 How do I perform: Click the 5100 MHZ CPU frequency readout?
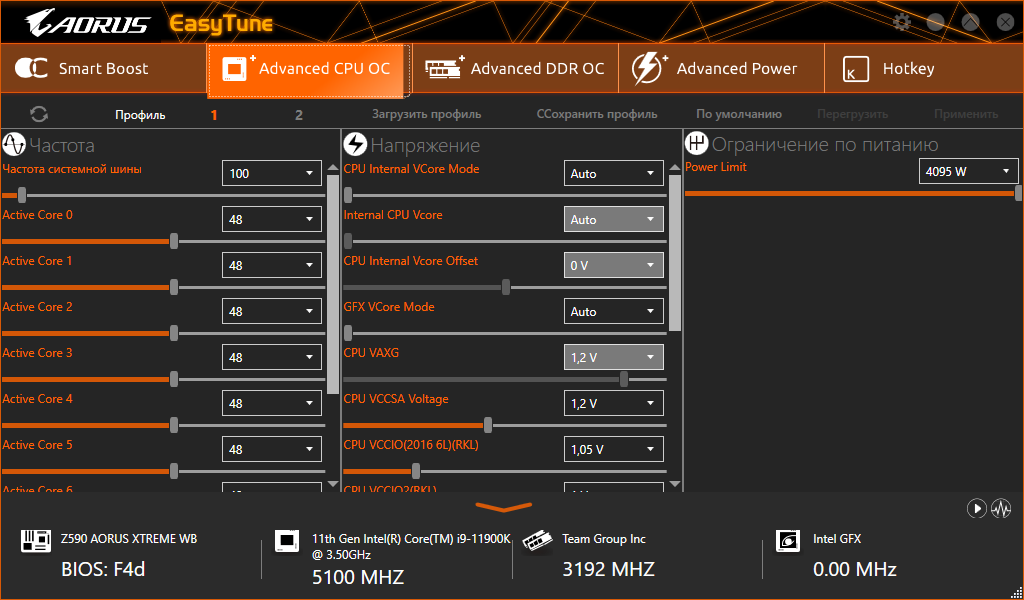[358, 577]
